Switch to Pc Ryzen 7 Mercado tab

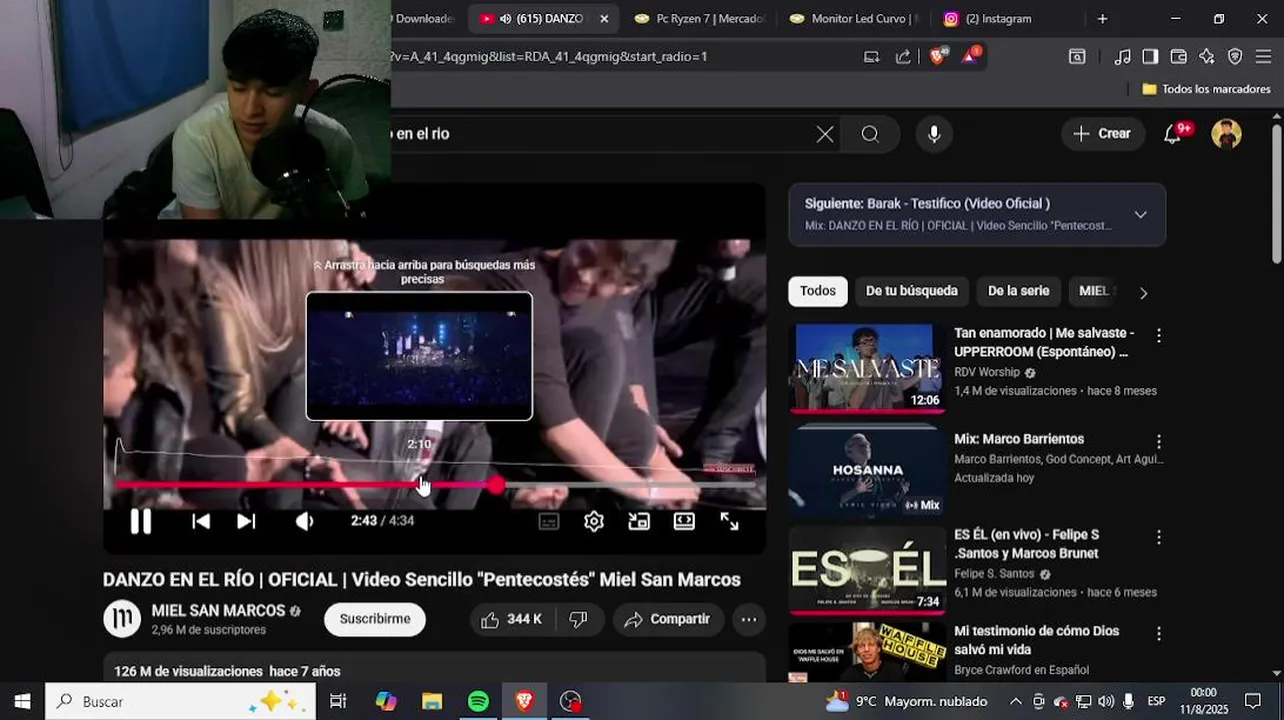pyautogui.click(x=699, y=19)
